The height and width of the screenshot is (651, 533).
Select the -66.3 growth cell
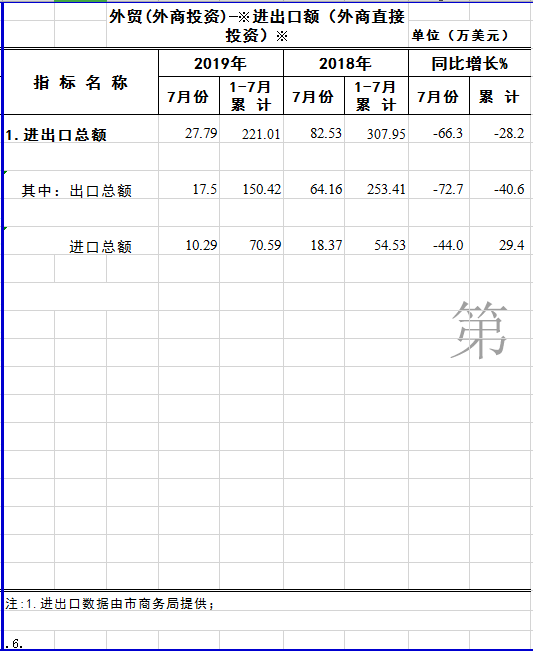(x=439, y=129)
